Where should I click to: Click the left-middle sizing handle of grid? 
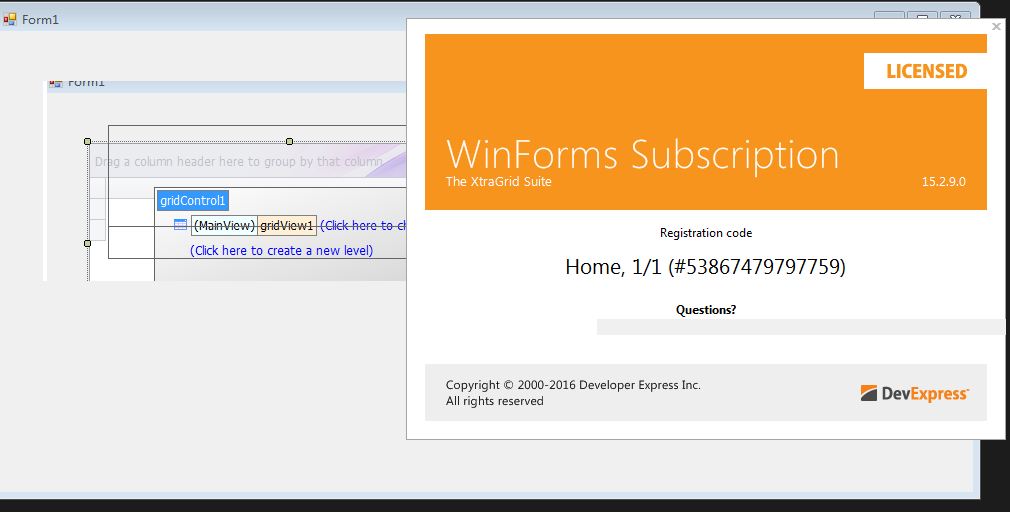pyautogui.click(x=88, y=243)
